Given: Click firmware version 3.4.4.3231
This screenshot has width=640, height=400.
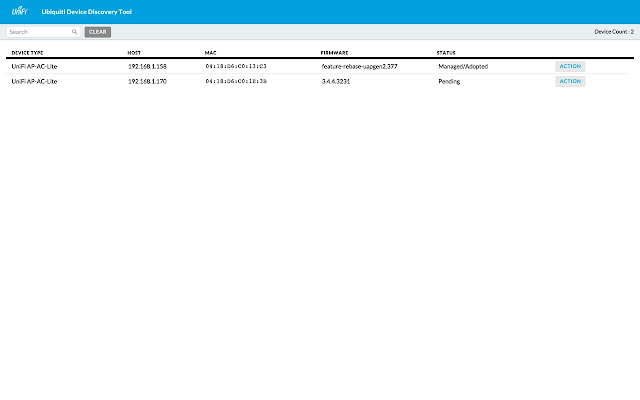Looking at the screenshot, I should coord(336,81).
